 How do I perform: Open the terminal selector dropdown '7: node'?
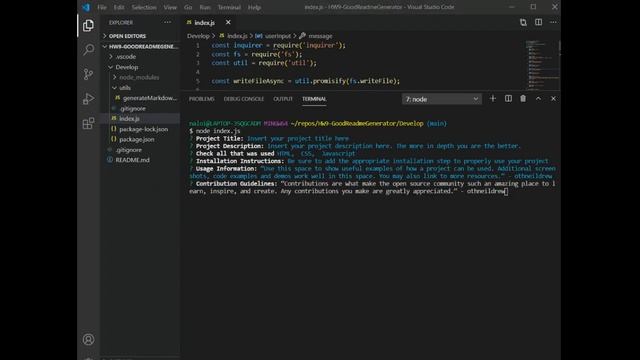click(442, 99)
